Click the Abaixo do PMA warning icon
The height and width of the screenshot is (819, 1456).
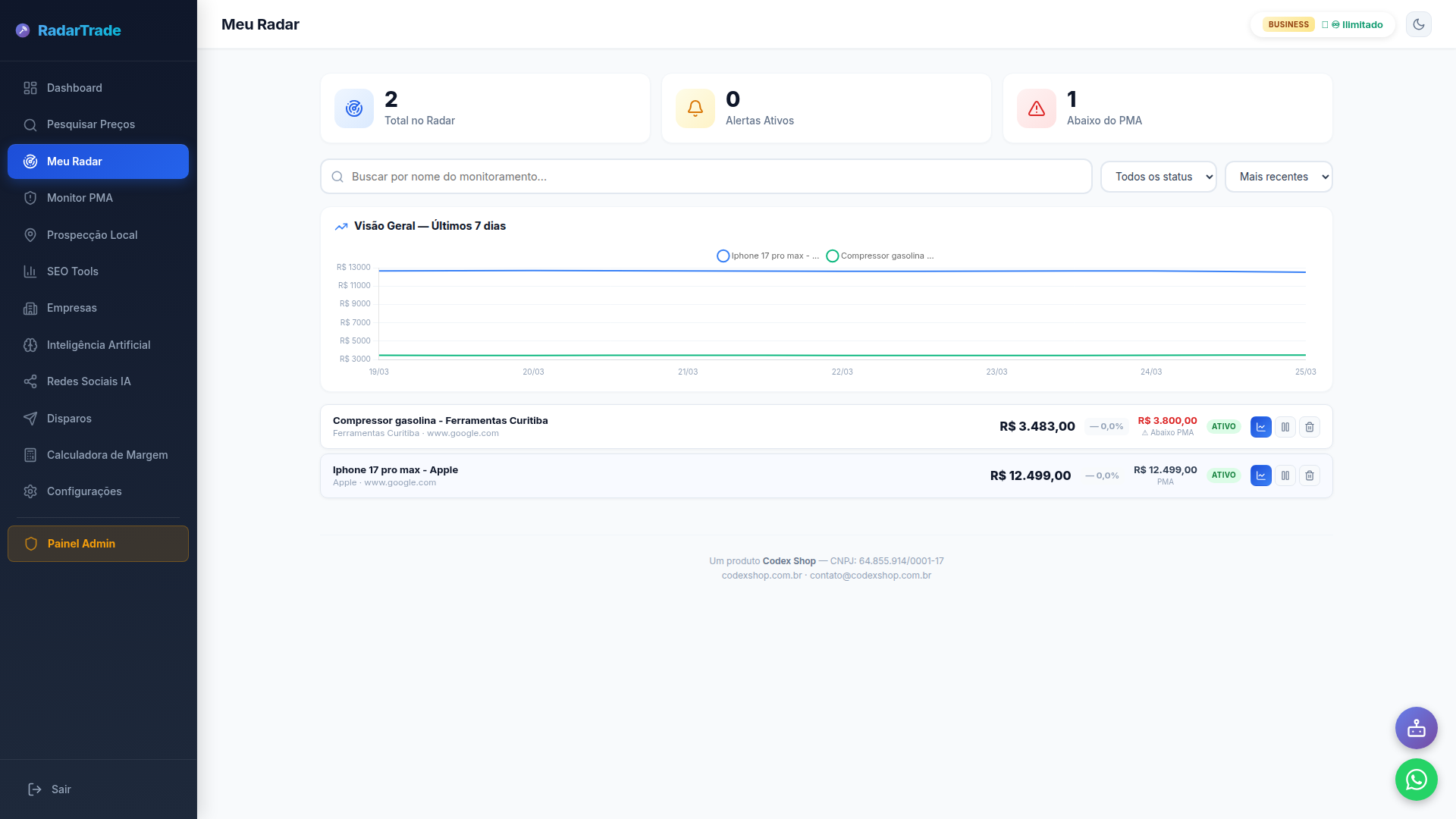[x=1036, y=108]
